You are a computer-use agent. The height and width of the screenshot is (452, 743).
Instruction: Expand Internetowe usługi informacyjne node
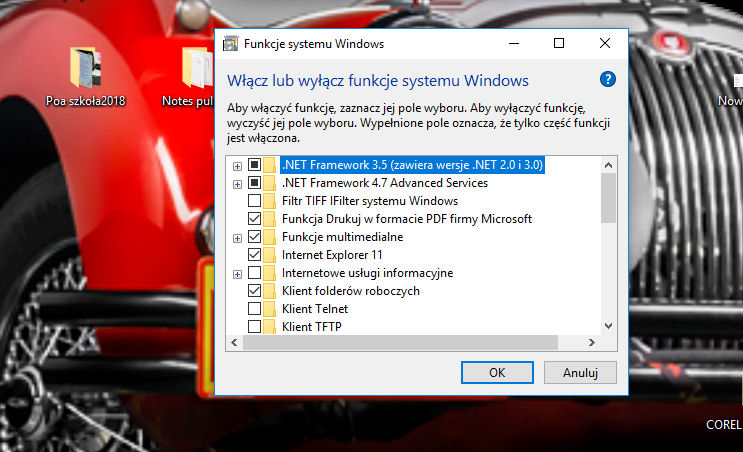[x=237, y=273]
